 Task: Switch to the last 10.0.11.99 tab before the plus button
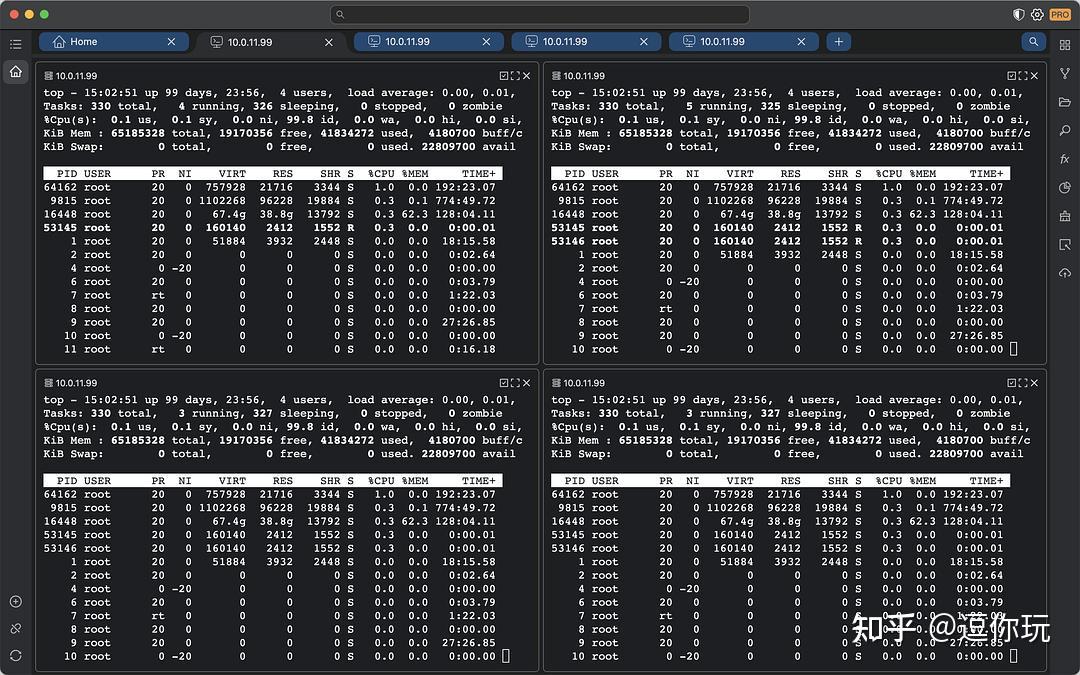coord(744,42)
